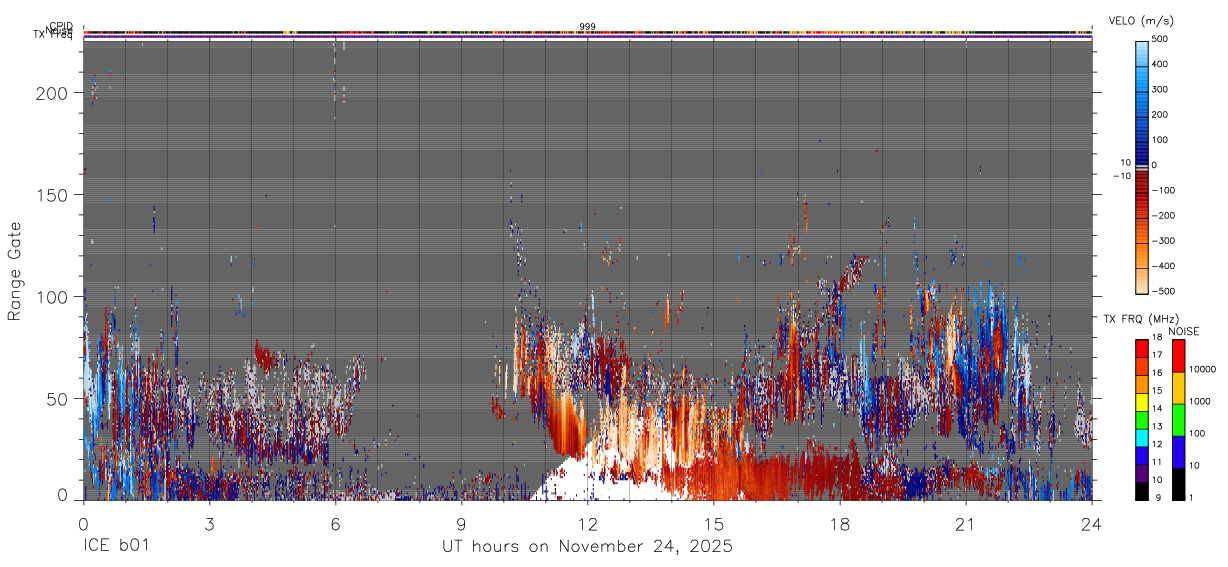
Task: Click the "9" hour tick on time axis
Action: point(461,524)
